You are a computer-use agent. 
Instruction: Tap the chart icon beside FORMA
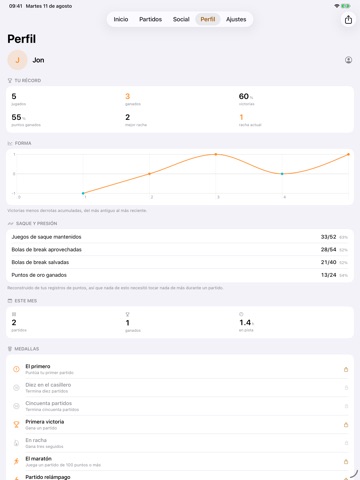point(10,143)
